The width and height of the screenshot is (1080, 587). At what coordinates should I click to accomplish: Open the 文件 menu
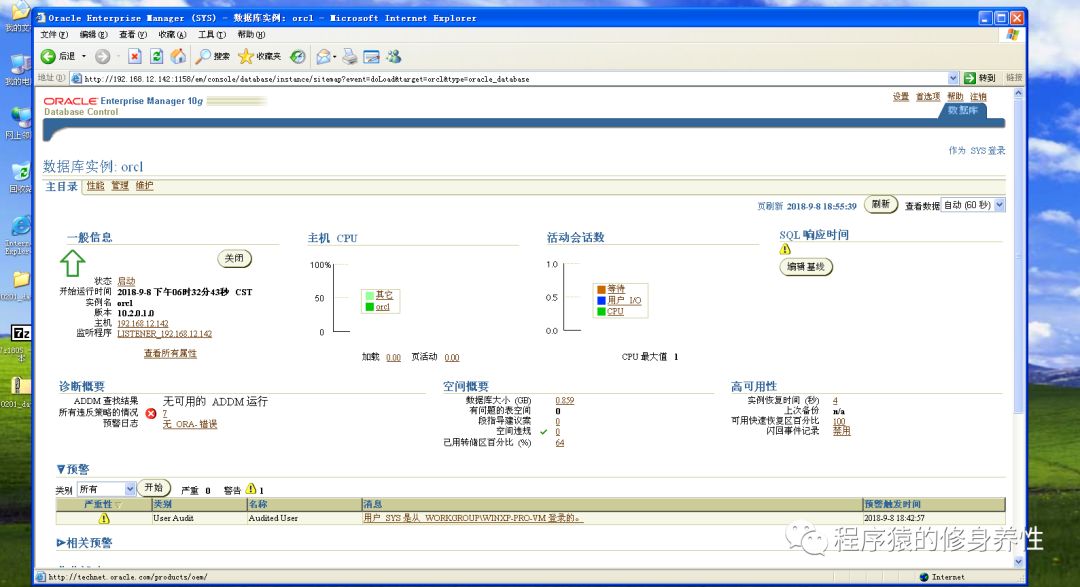(x=54, y=34)
